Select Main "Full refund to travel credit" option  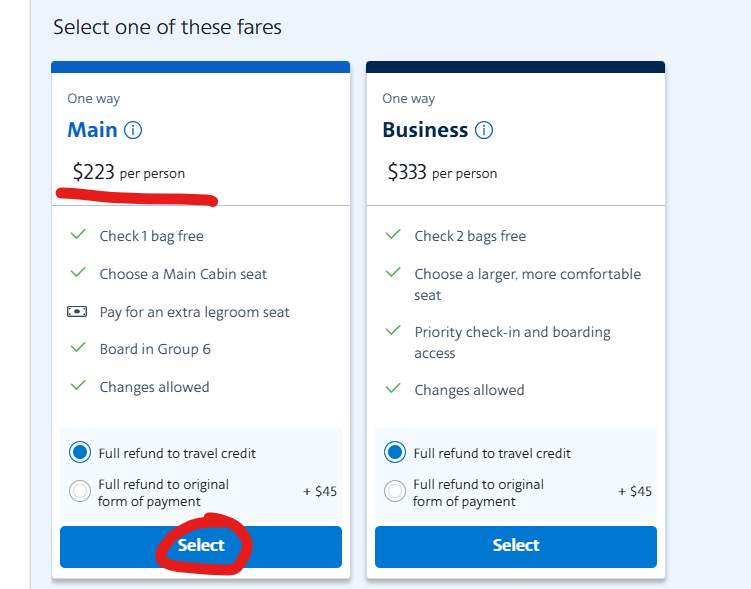pos(80,453)
